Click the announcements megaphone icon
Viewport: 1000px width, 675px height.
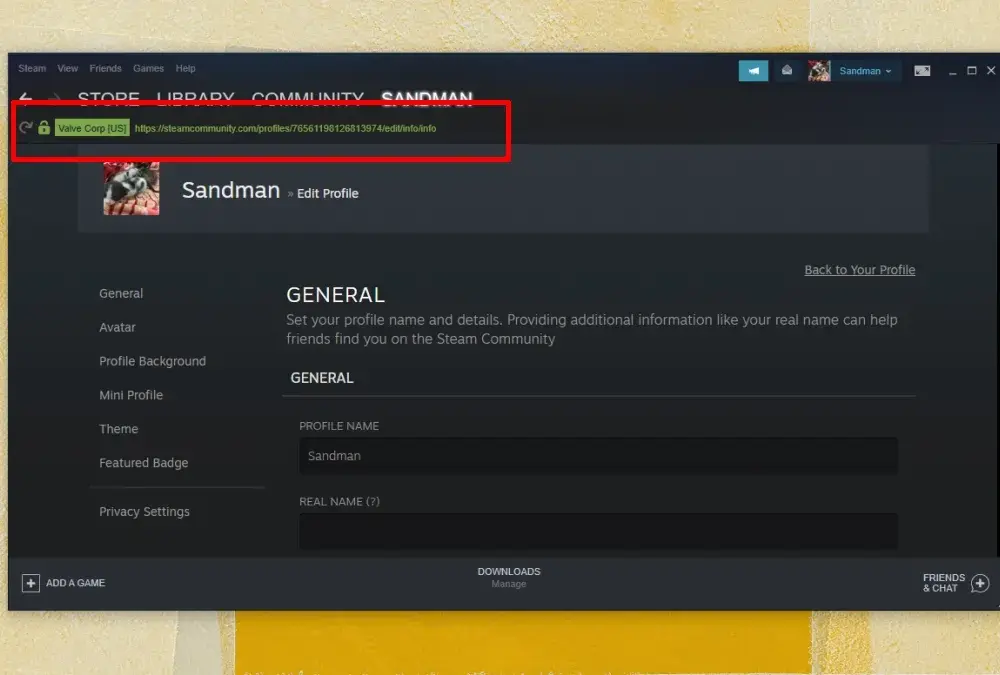(x=753, y=71)
